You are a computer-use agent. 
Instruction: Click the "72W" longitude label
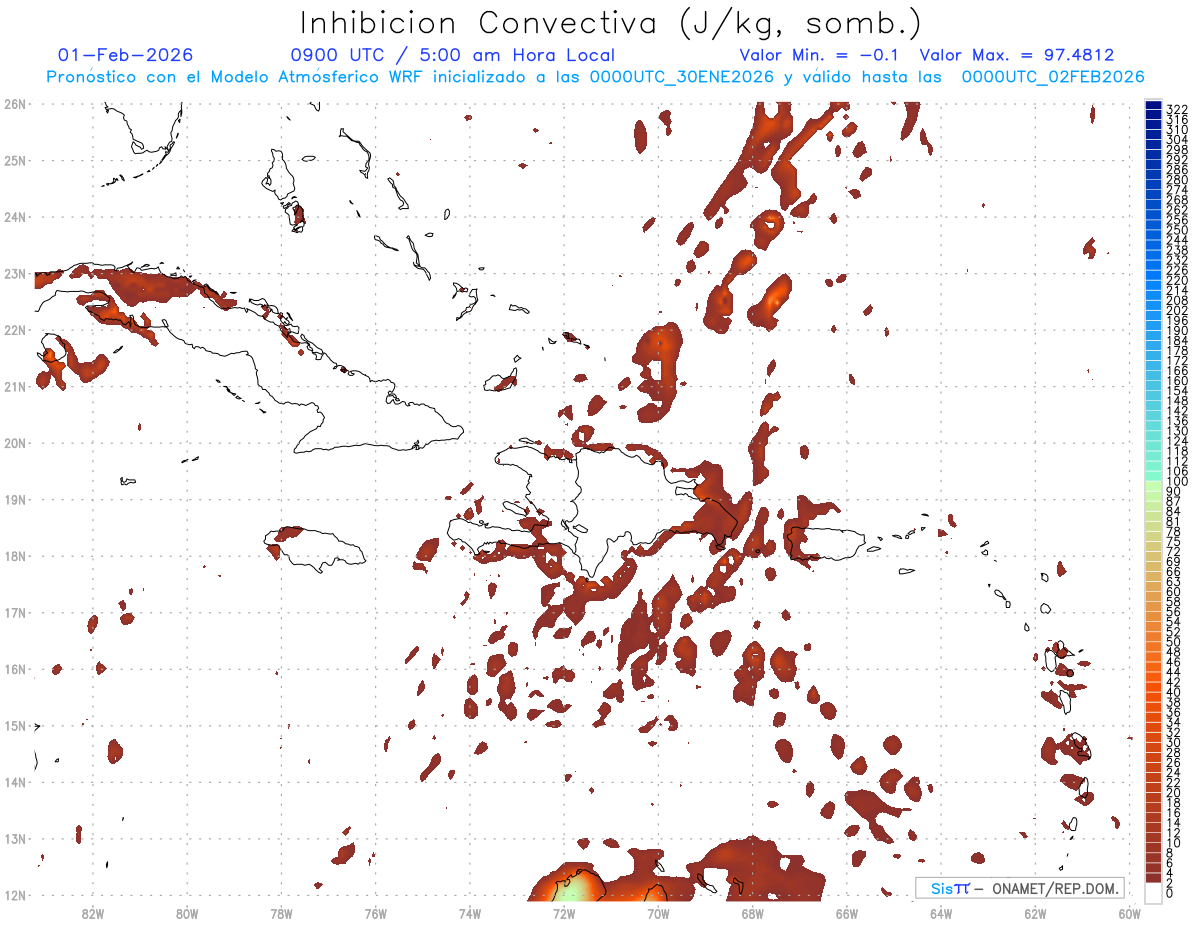tap(564, 913)
